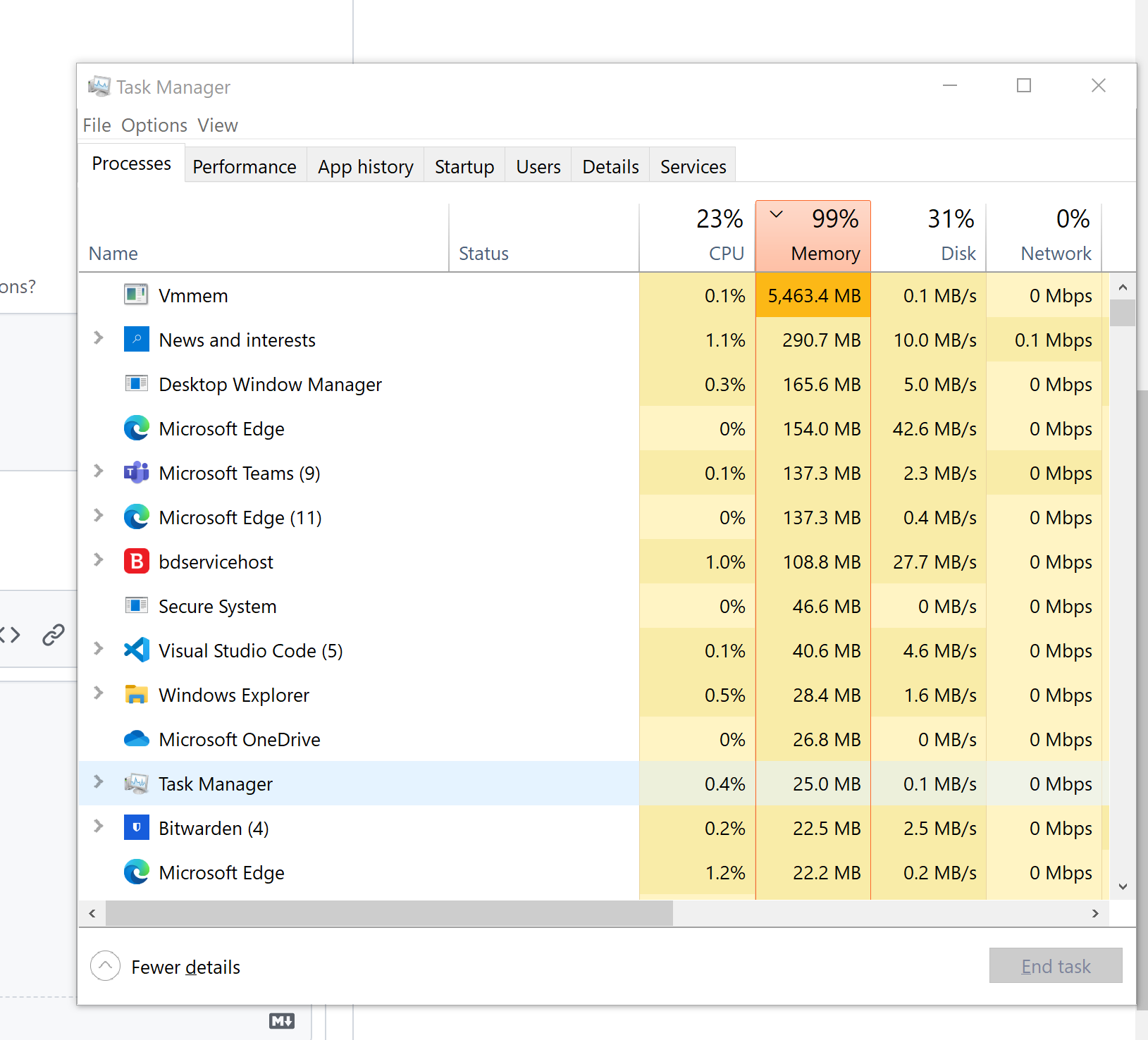Click the Markdown icon in background window
The image size is (1148, 1040).
(282, 1021)
